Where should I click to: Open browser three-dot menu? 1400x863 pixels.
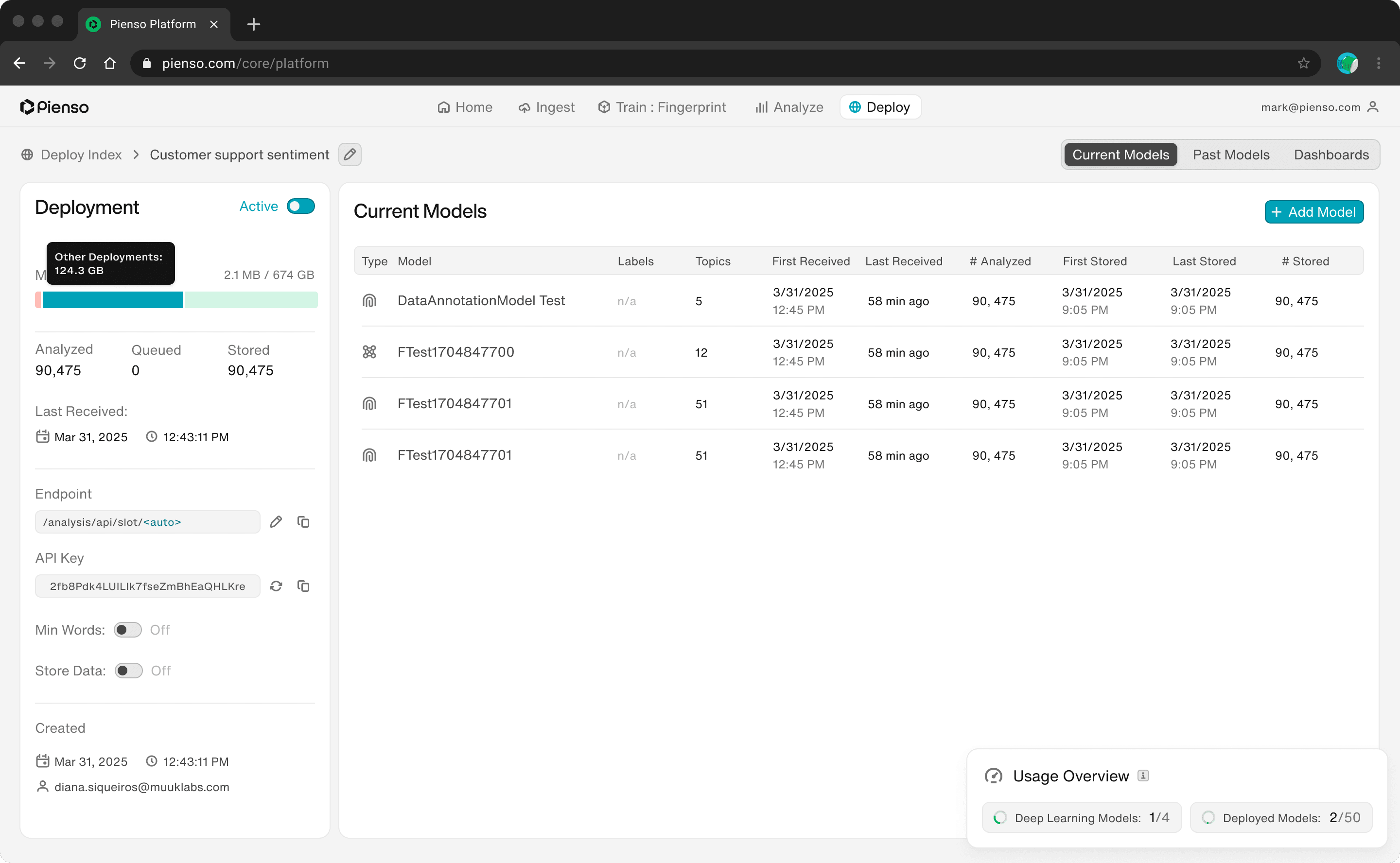click(x=1378, y=63)
